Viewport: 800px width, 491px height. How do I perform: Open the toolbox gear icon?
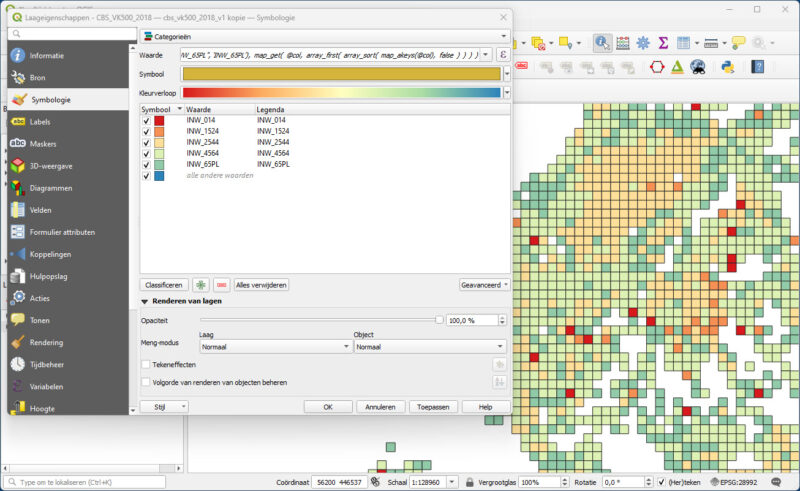pos(643,43)
